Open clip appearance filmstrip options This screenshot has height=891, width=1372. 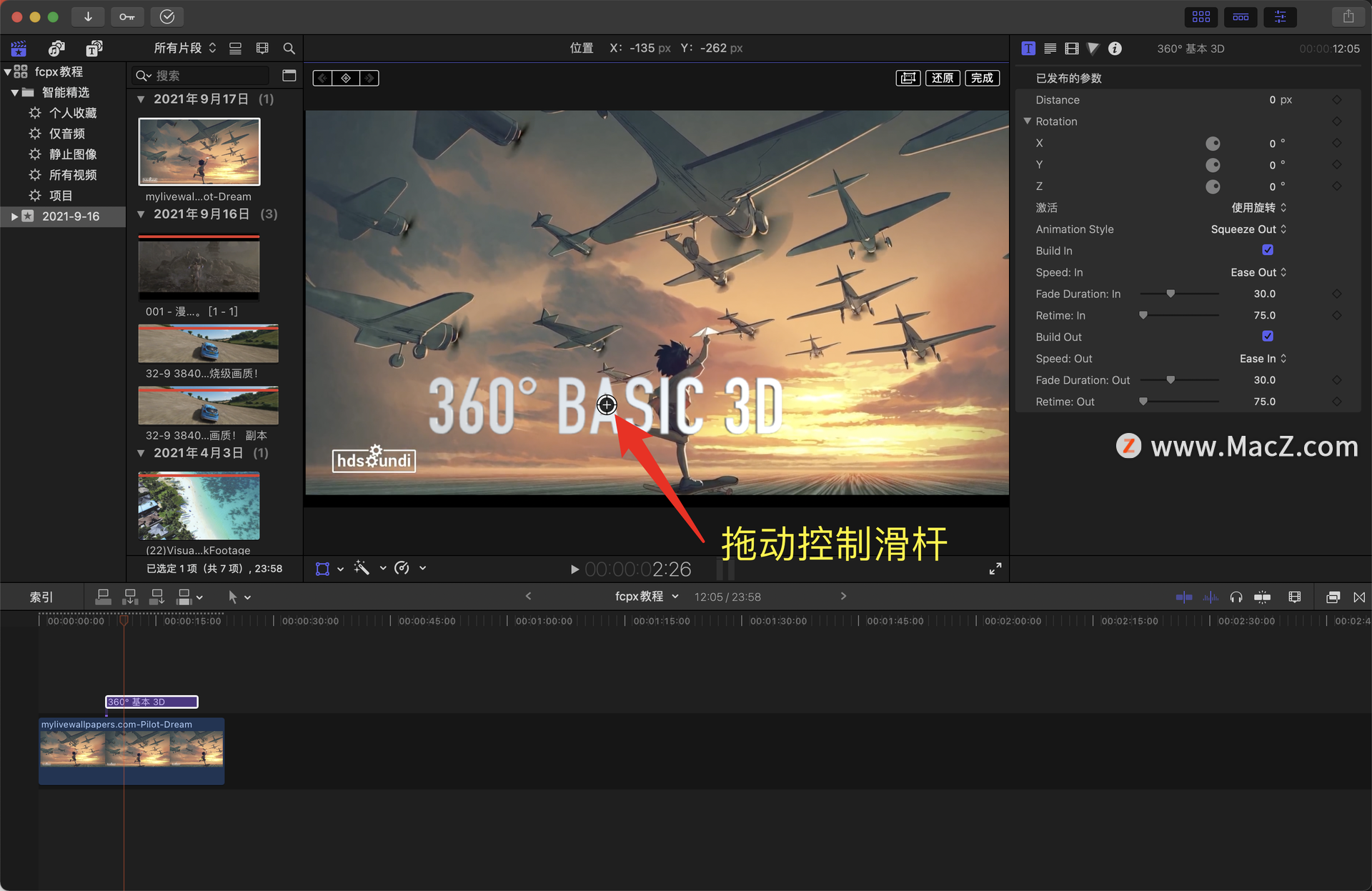tap(262, 48)
